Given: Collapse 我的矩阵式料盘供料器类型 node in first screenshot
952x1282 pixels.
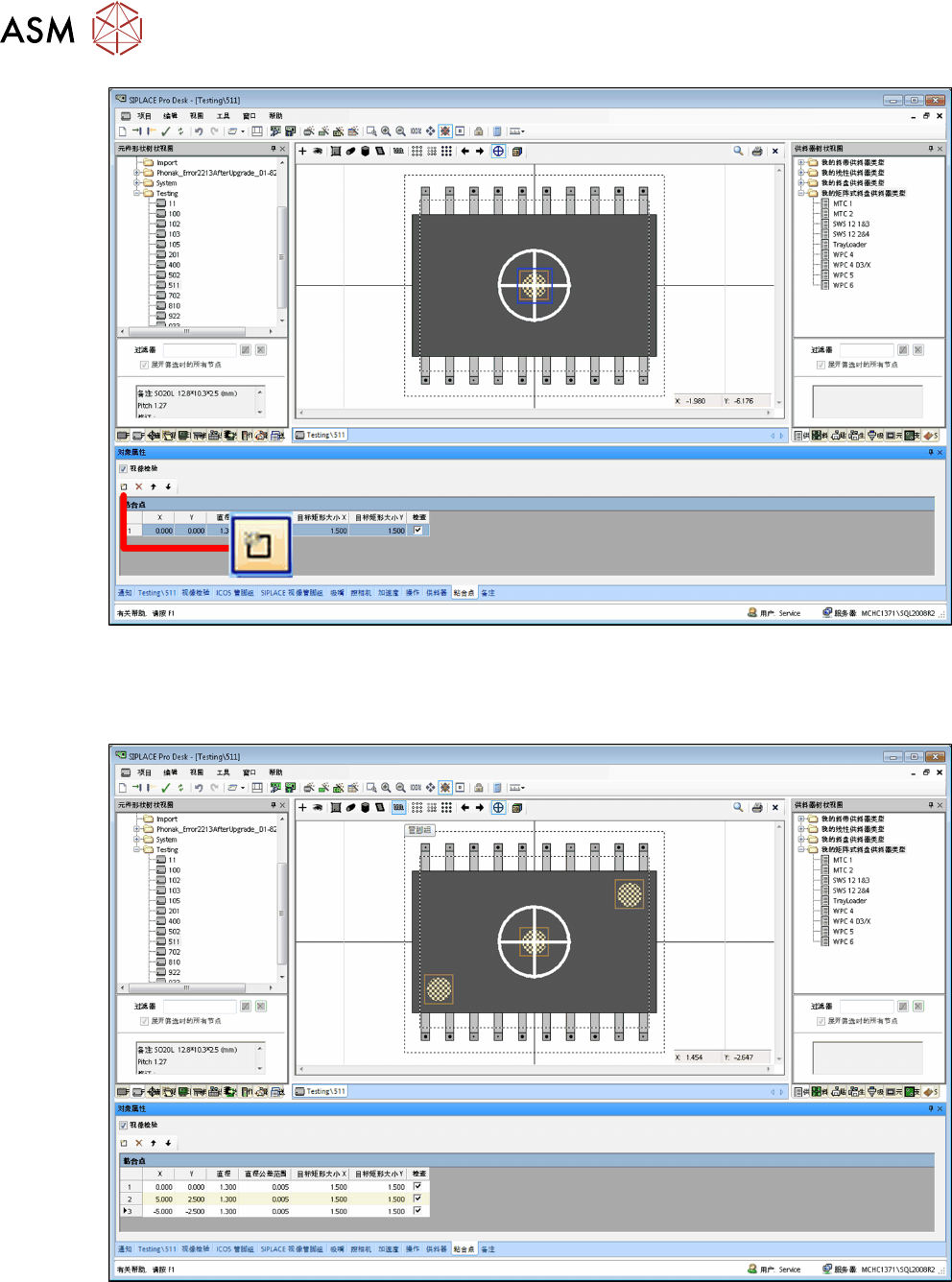Looking at the screenshot, I should click(x=801, y=193).
